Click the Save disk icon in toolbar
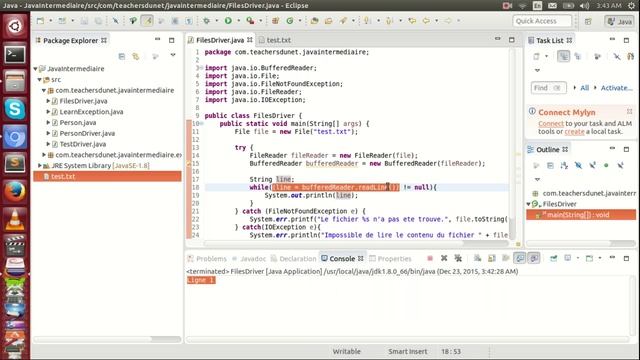This screenshot has height=360, width=640. 84,20
